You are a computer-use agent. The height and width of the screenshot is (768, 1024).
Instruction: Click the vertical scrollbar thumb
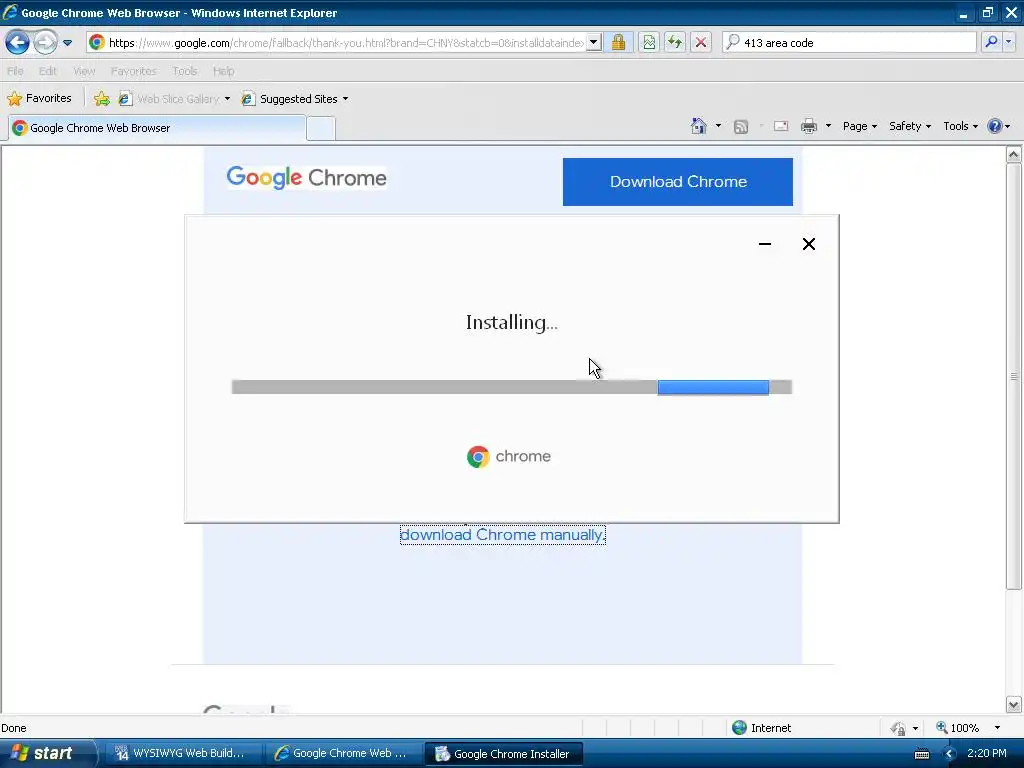(1013, 376)
